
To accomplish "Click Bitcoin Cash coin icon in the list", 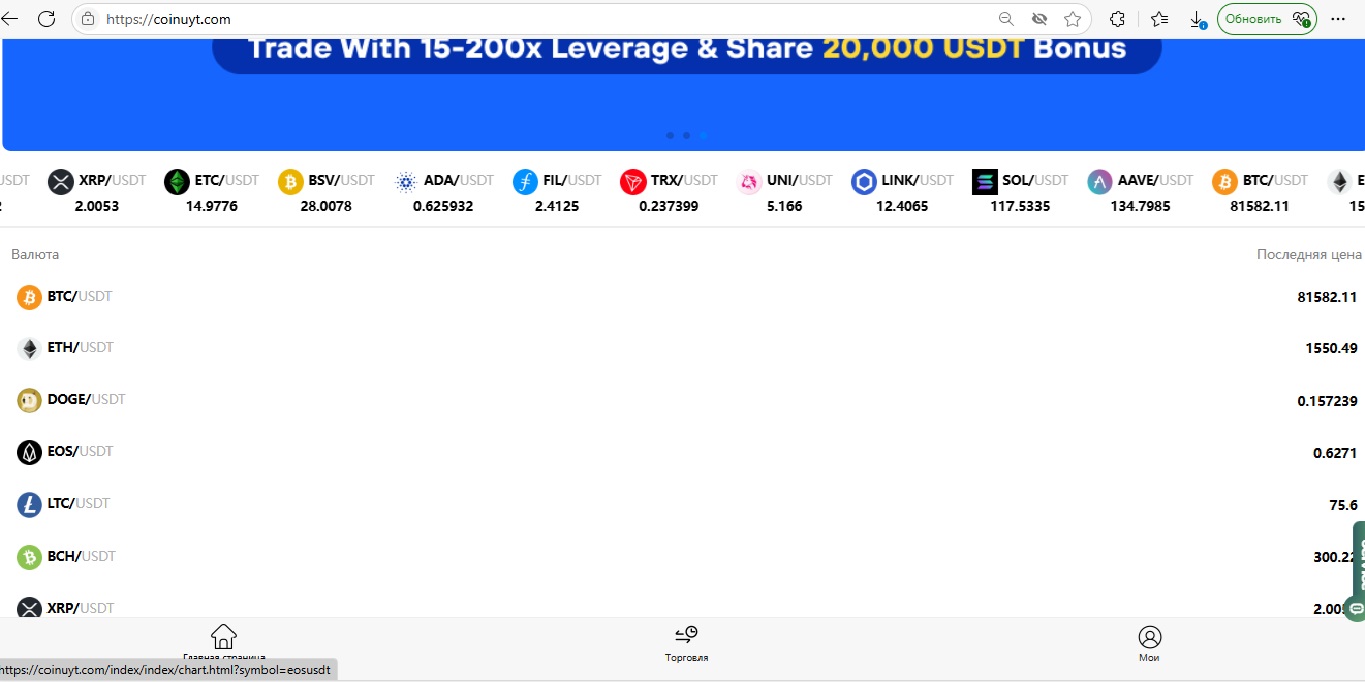I will (29, 557).
